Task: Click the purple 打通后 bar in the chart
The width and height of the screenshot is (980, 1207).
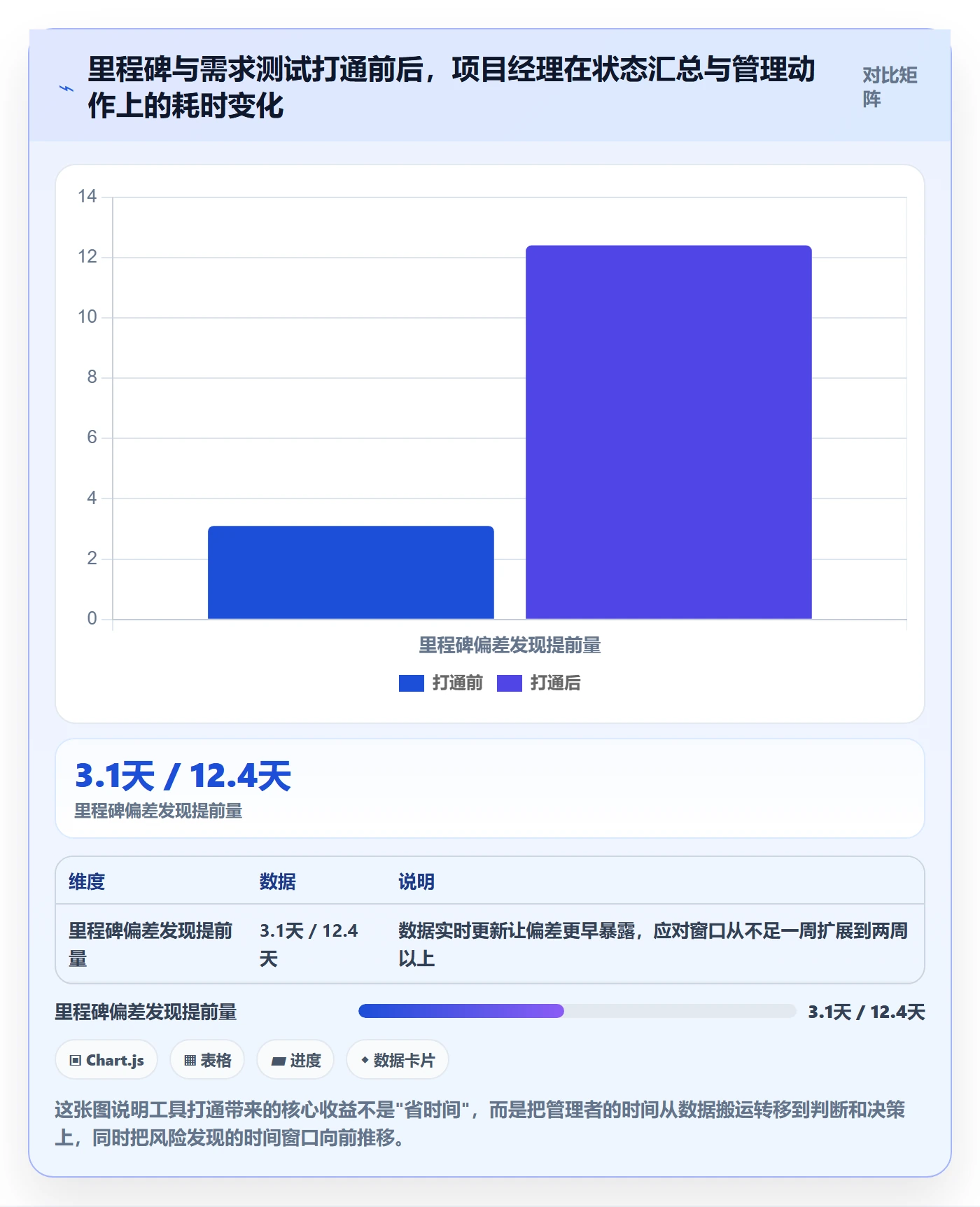Action: pos(668,433)
